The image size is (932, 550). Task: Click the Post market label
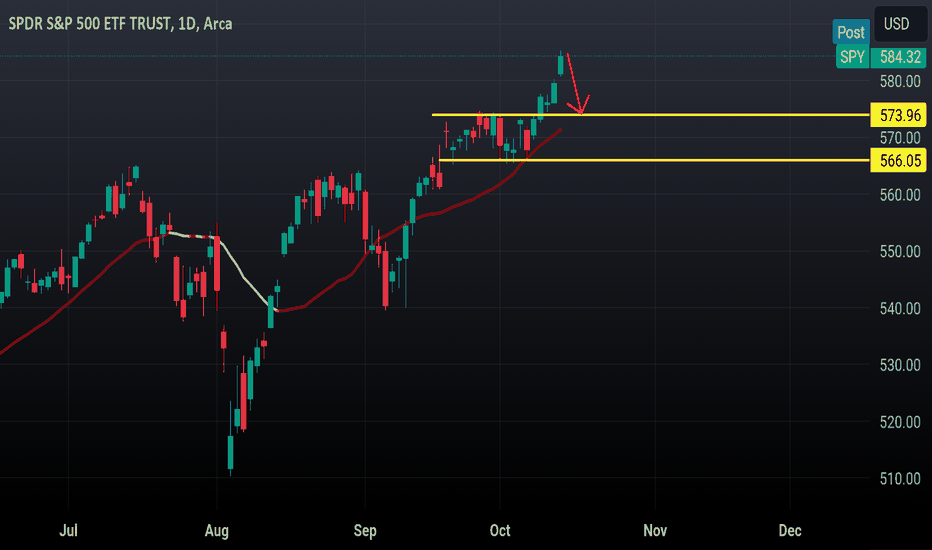851,32
